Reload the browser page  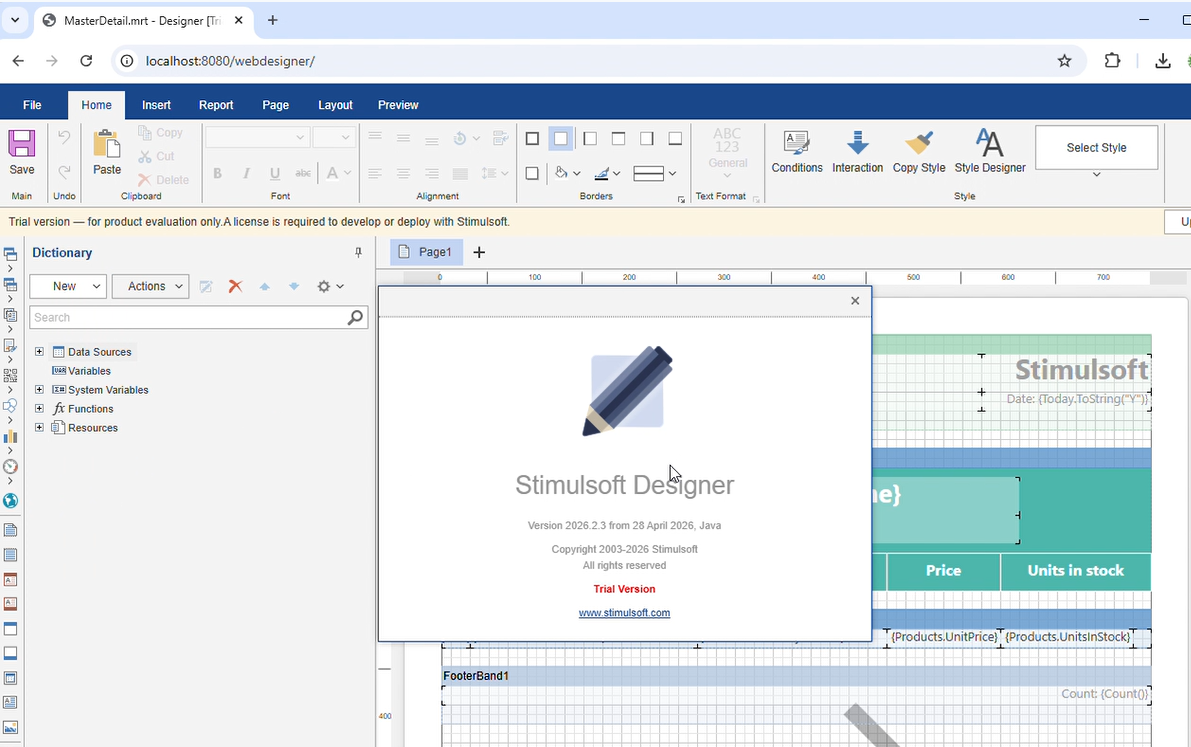[x=86, y=61]
